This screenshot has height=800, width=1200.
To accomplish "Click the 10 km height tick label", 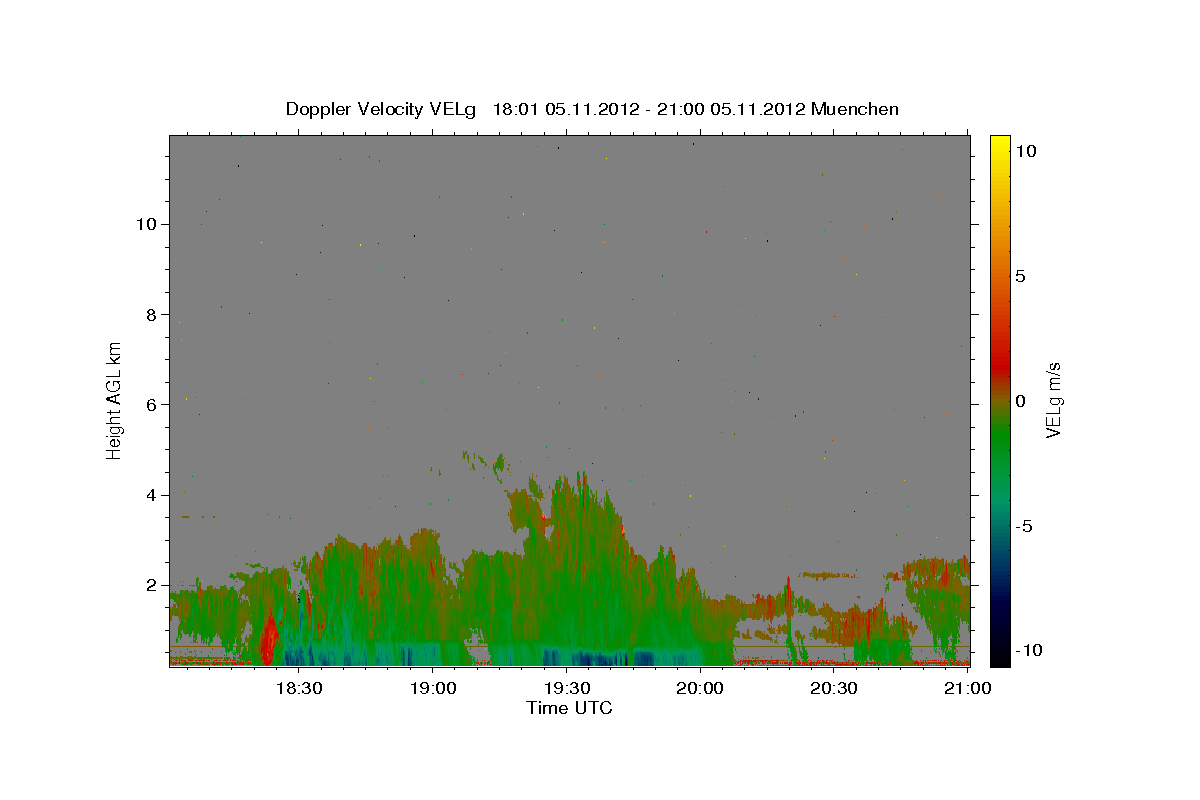I will [148, 224].
